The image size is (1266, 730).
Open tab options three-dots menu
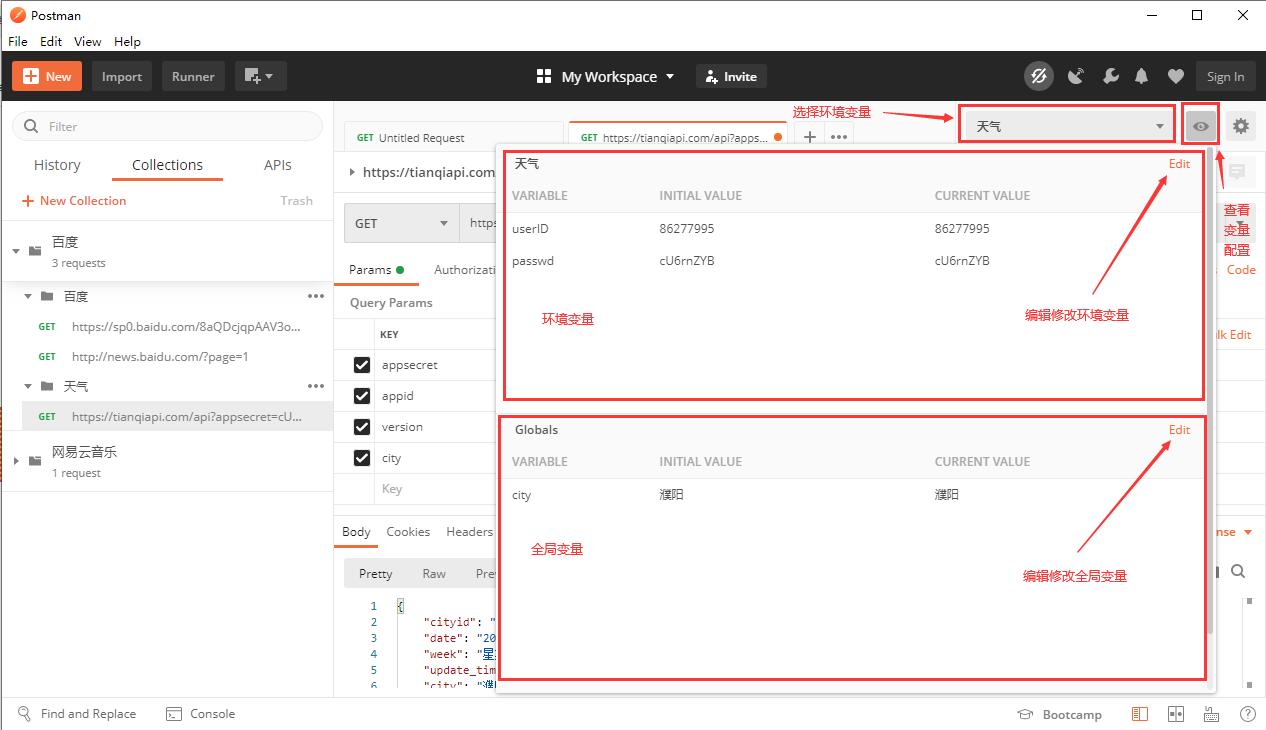coord(839,137)
